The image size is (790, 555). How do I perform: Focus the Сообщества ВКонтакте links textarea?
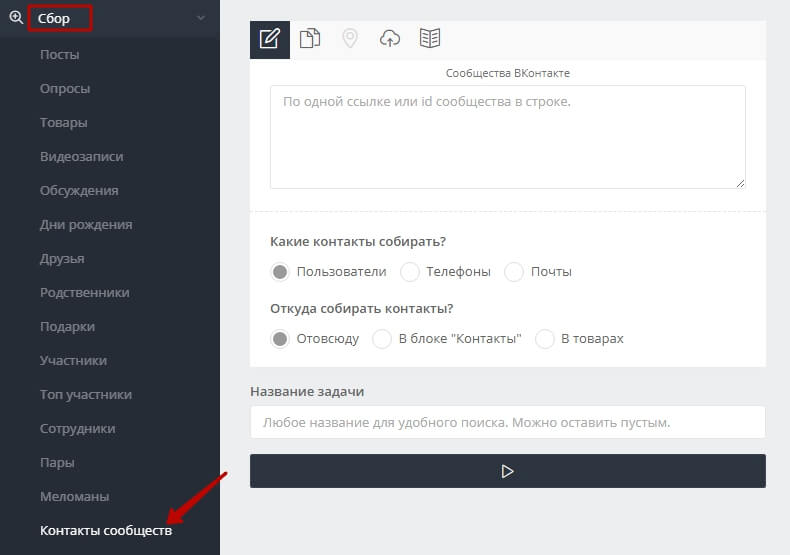pyautogui.click(x=508, y=137)
